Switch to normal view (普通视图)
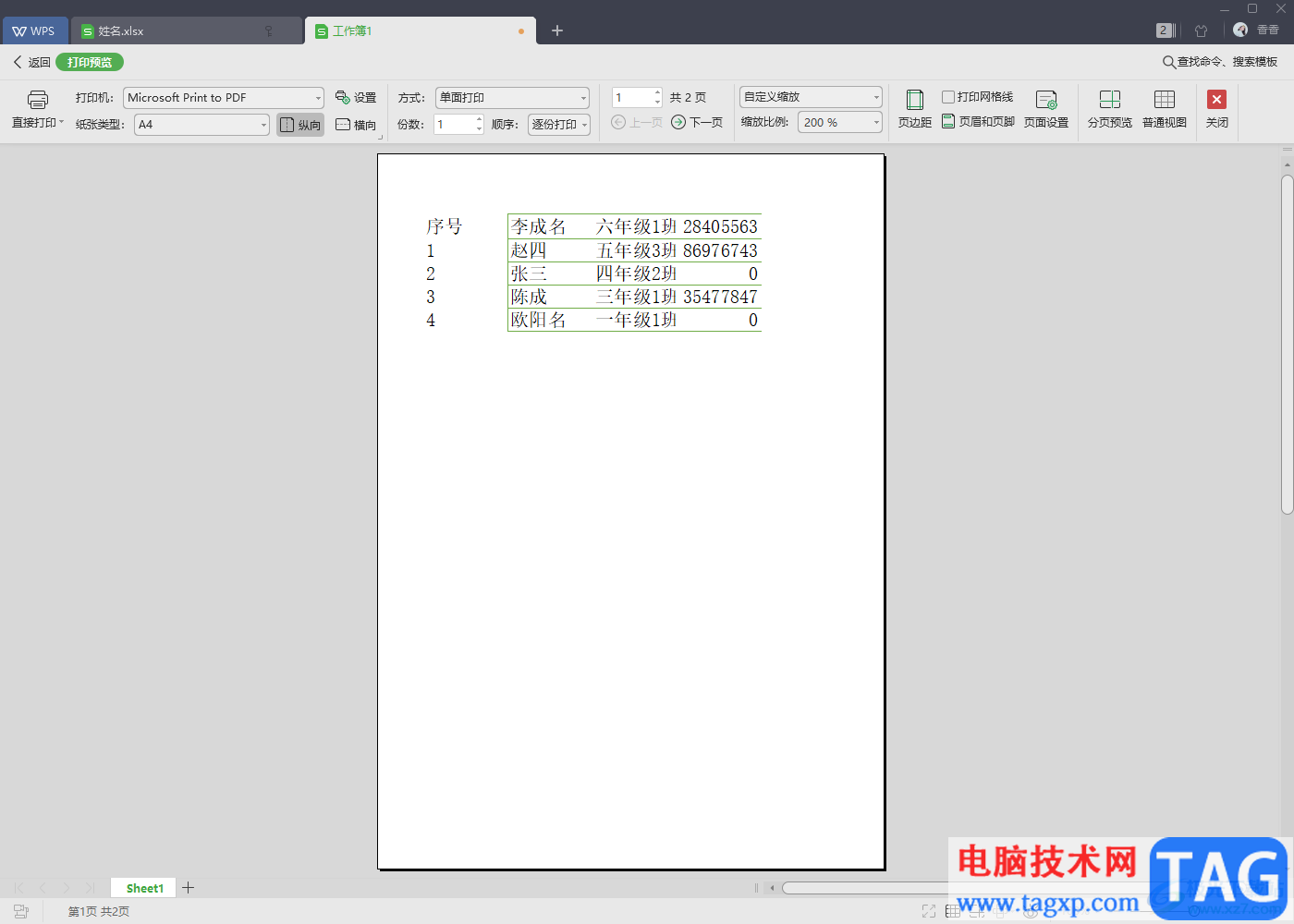Image resolution: width=1294 pixels, height=924 pixels. [x=1165, y=109]
